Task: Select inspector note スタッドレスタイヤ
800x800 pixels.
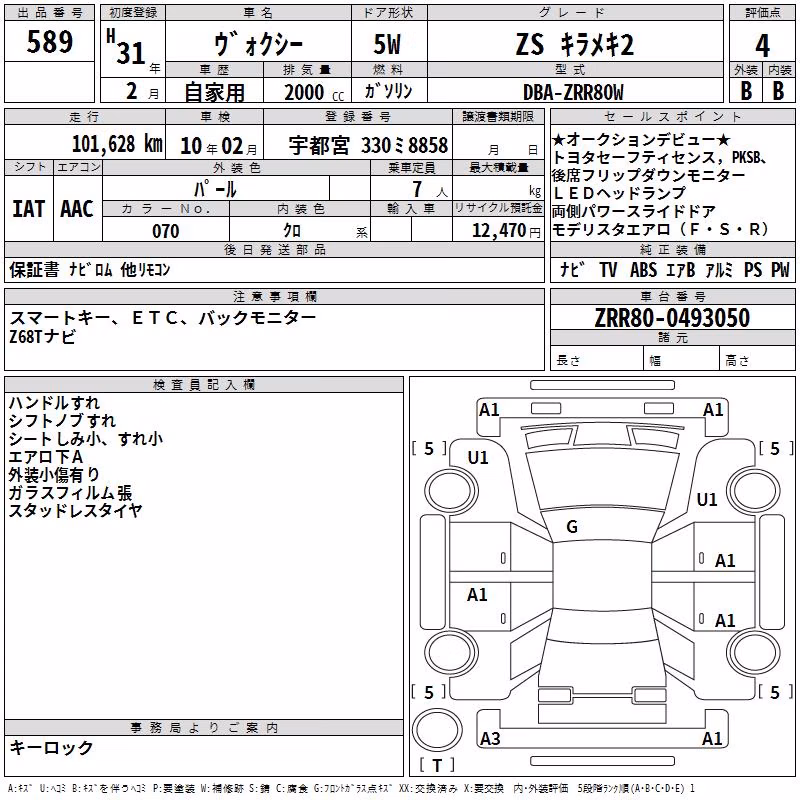Action: pyautogui.click(x=76, y=510)
